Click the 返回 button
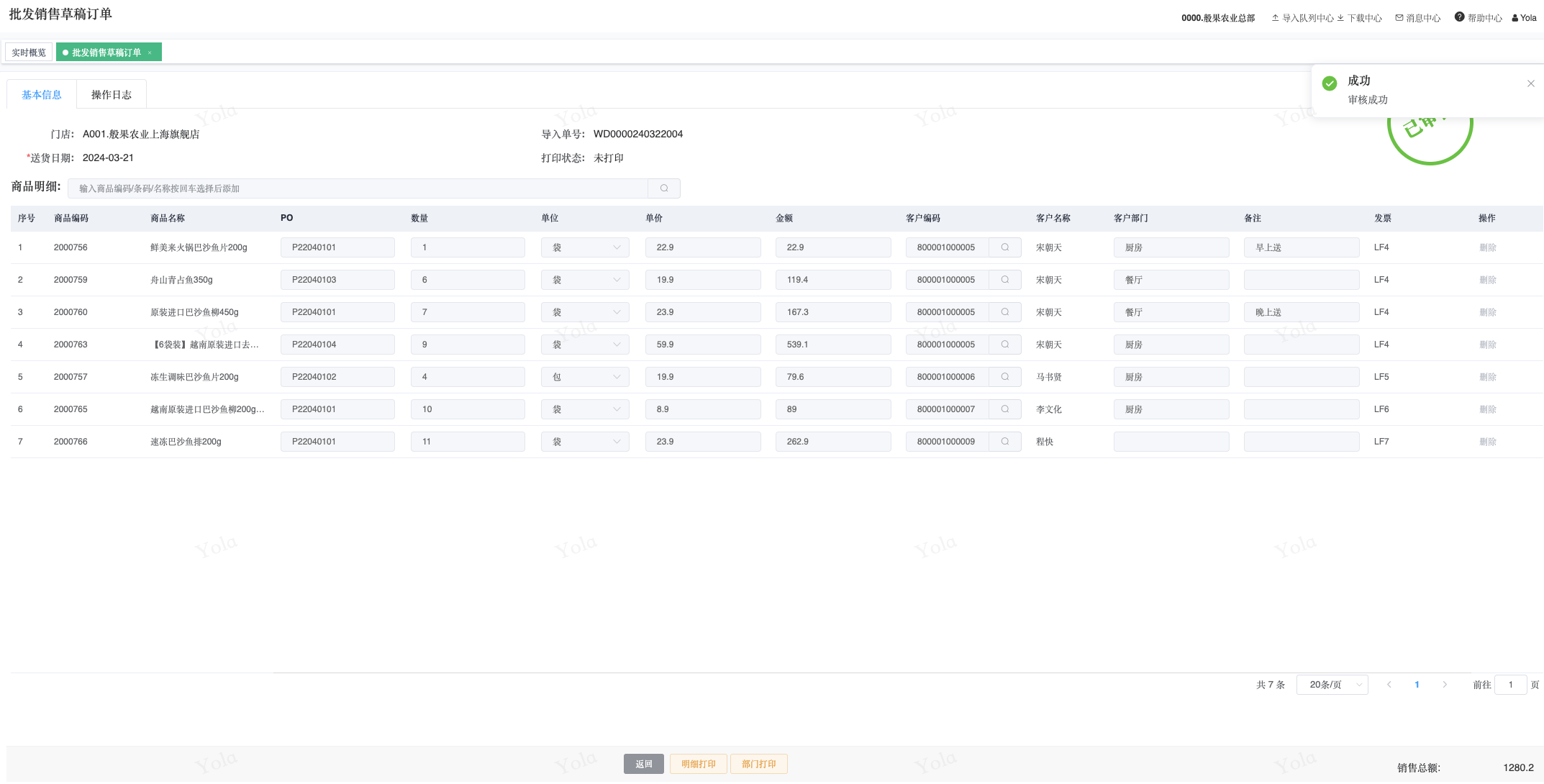1544x784 pixels. pos(643,764)
